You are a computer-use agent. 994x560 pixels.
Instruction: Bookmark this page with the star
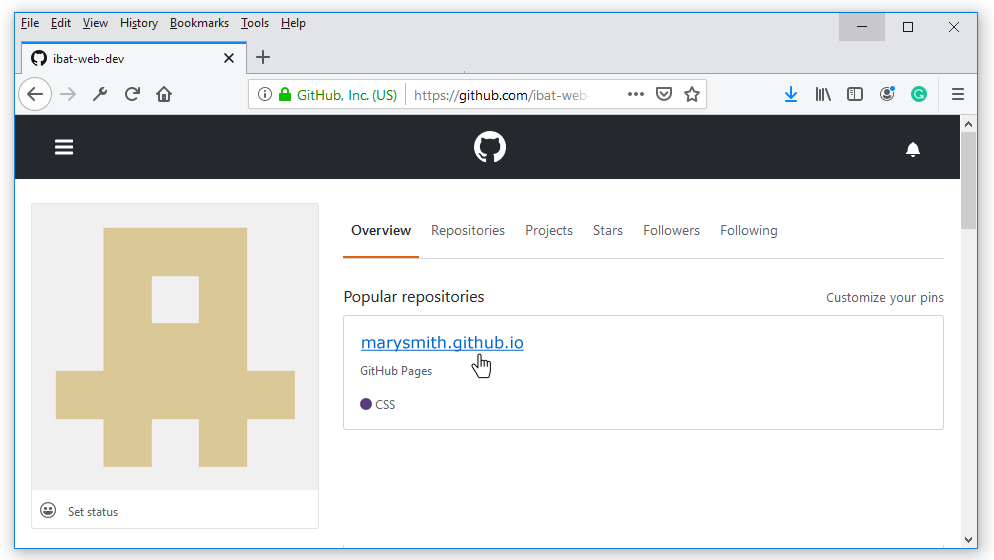coord(691,94)
